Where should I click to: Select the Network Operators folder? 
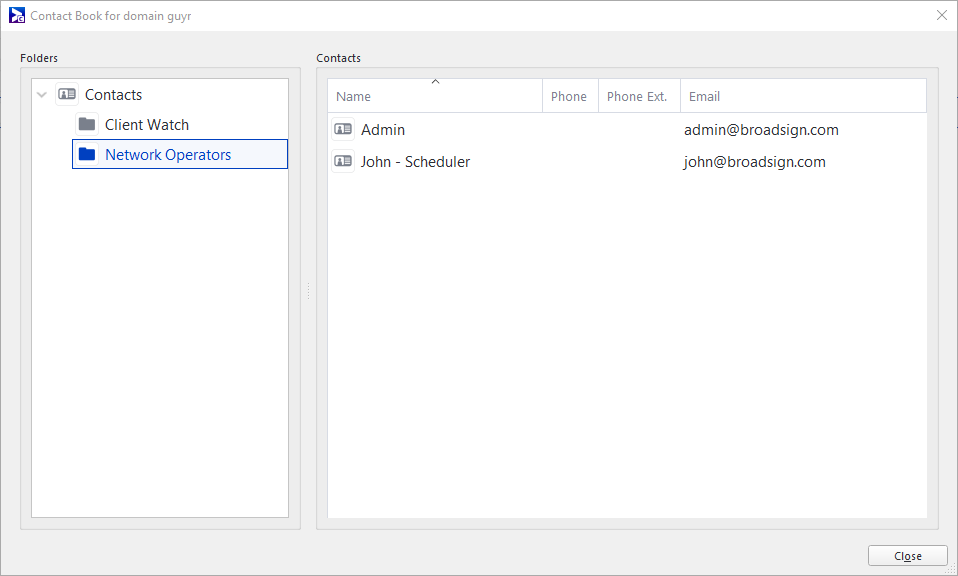[x=180, y=154]
